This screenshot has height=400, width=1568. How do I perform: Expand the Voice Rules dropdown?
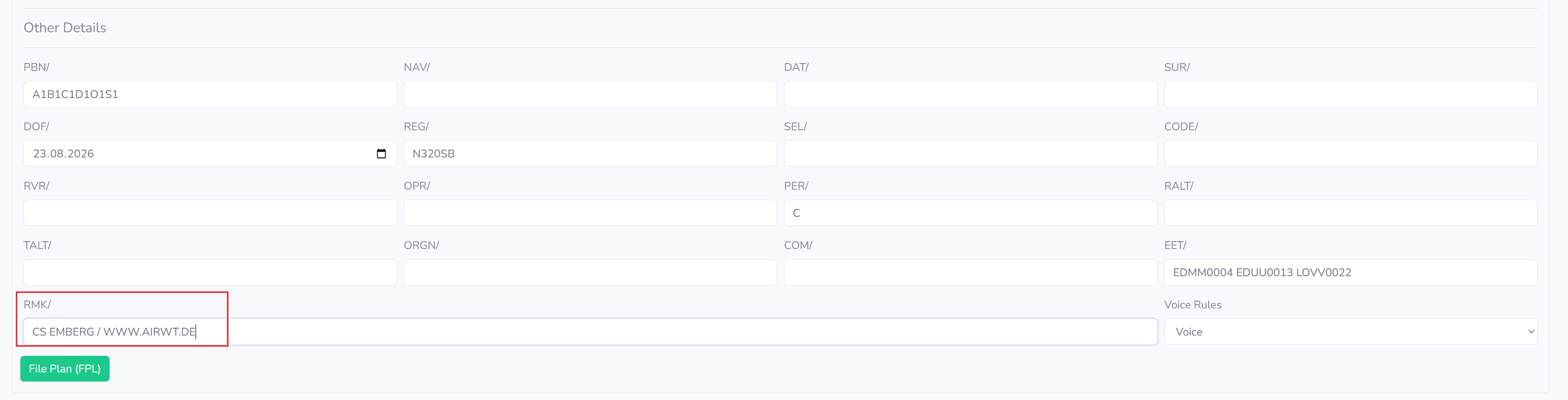click(x=1350, y=332)
